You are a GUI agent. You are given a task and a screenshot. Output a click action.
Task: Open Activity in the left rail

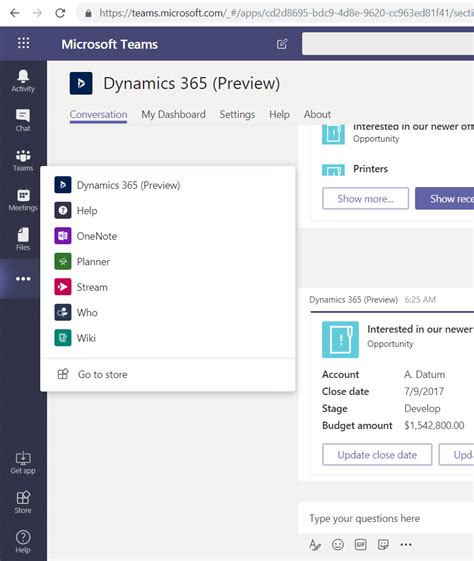point(23,81)
